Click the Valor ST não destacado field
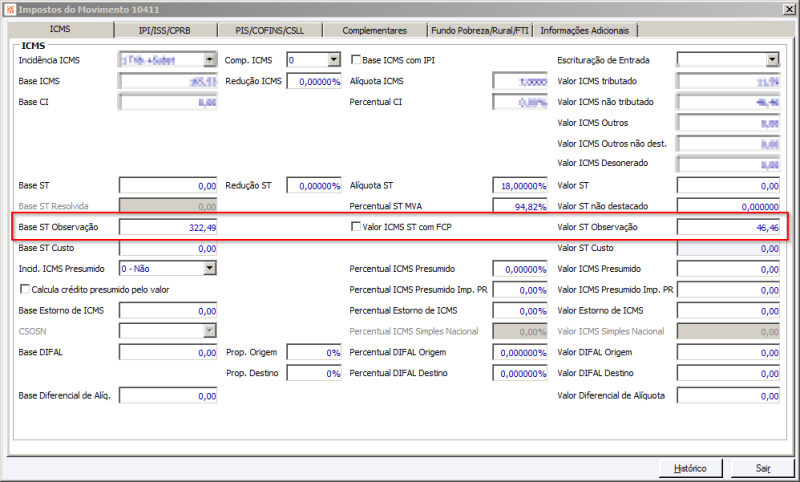Image resolution: width=800 pixels, height=482 pixels. [x=728, y=206]
